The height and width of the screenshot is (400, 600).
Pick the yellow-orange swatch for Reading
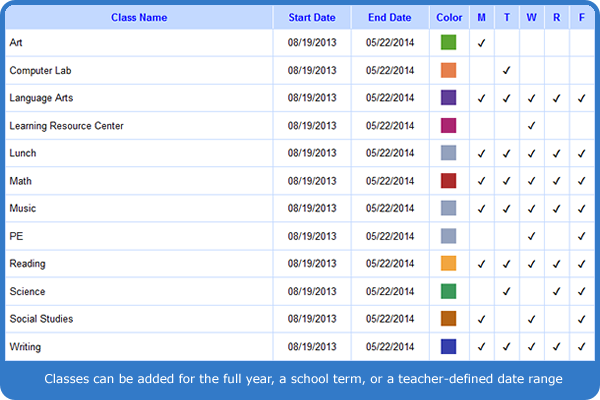pyautogui.click(x=448, y=263)
